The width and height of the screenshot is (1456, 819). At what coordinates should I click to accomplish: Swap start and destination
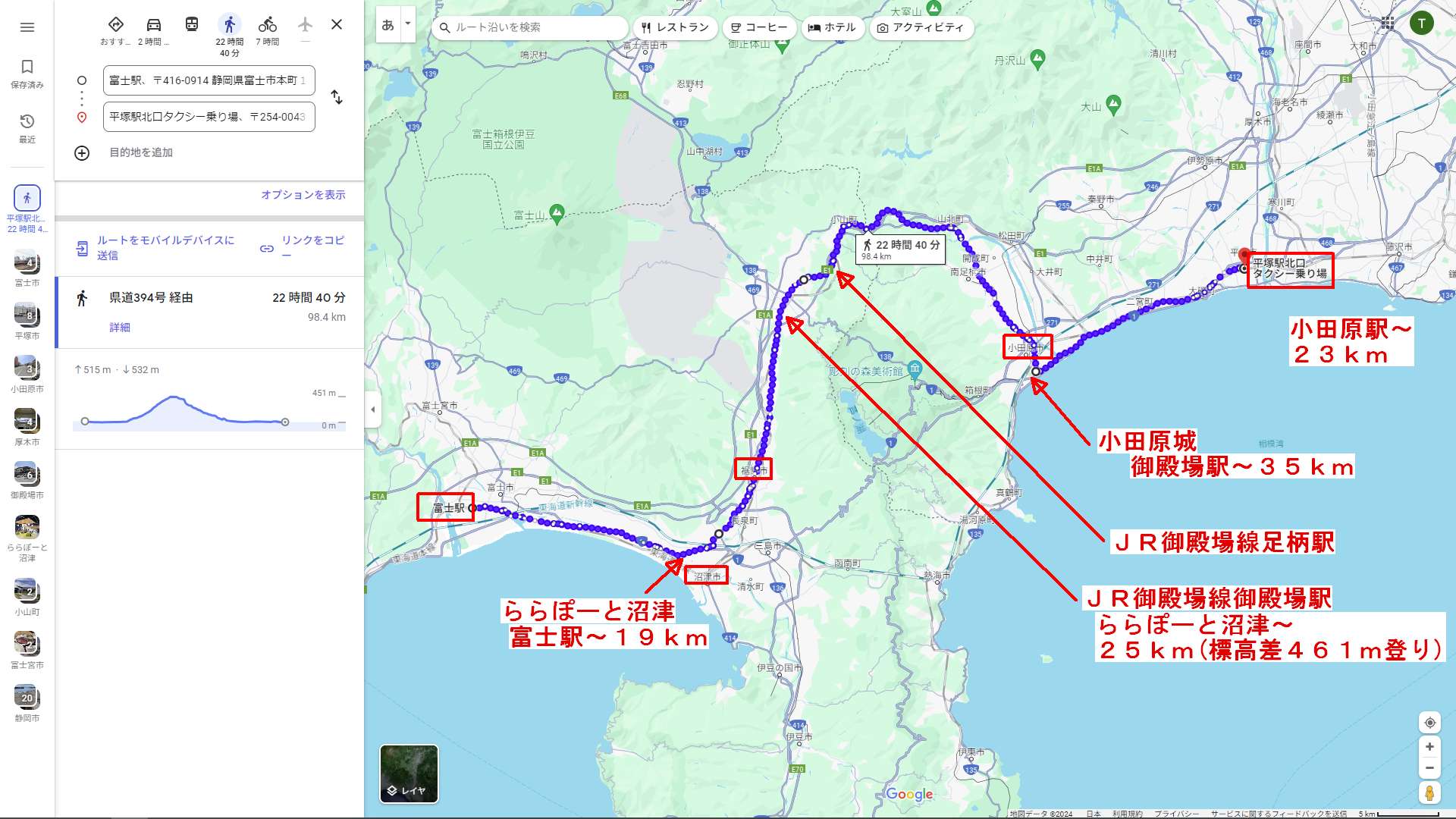click(x=337, y=97)
